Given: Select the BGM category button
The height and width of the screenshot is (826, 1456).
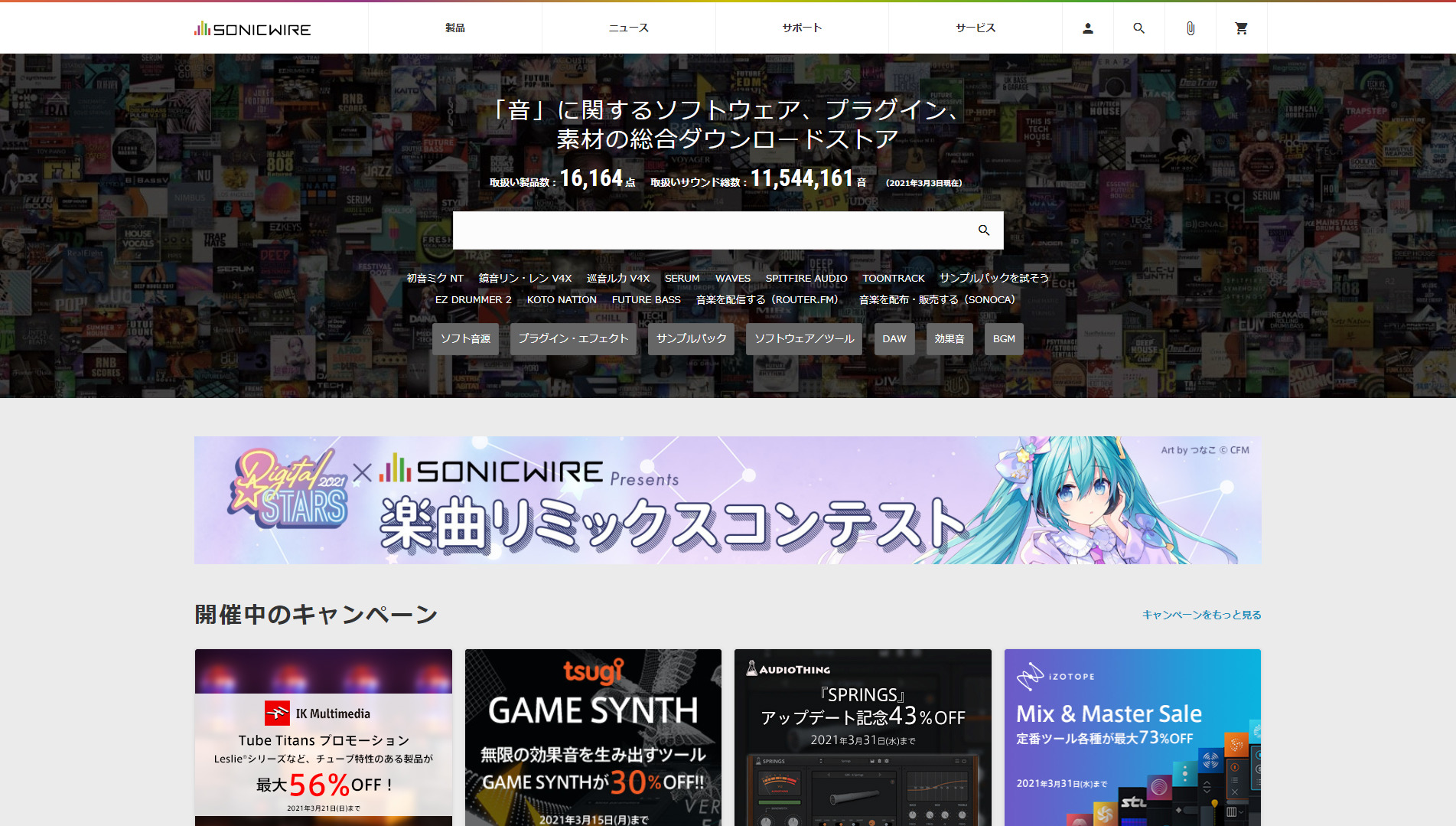Looking at the screenshot, I should click(1004, 339).
